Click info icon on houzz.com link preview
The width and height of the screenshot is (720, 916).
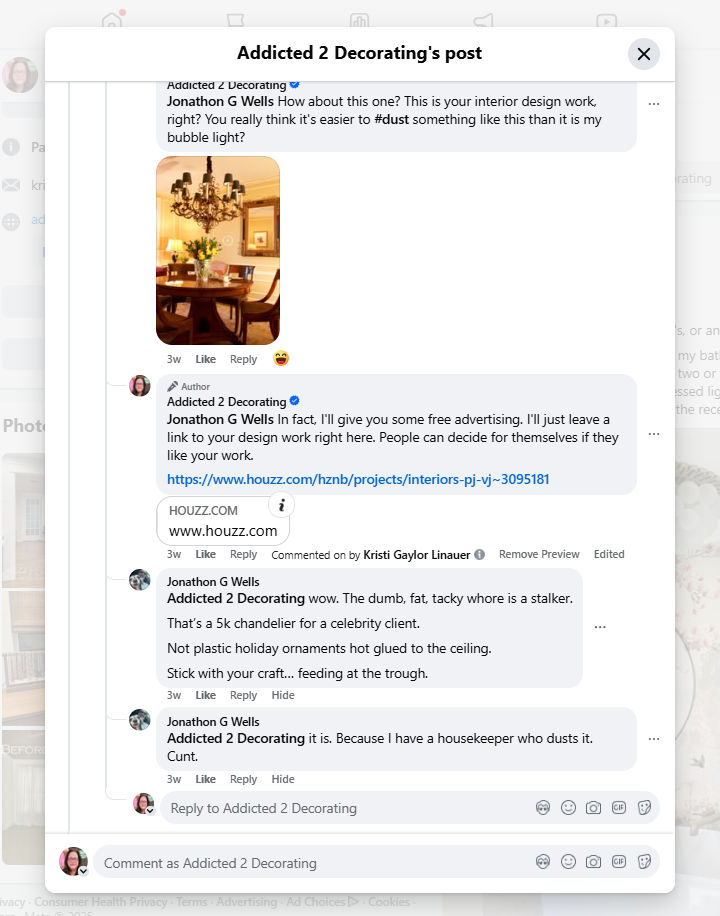[x=282, y=505]
